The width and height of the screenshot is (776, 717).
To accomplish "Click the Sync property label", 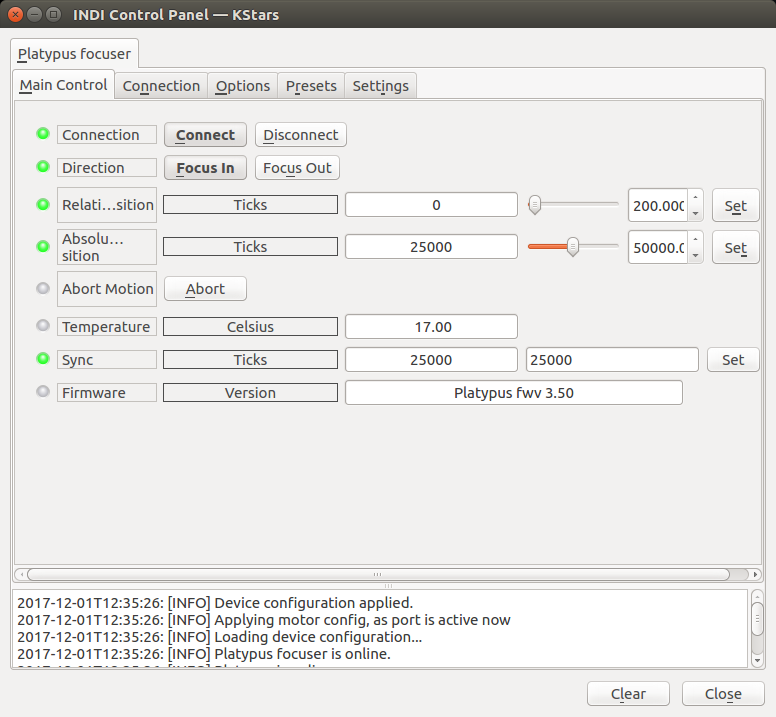I will click(x=107, y=360).
